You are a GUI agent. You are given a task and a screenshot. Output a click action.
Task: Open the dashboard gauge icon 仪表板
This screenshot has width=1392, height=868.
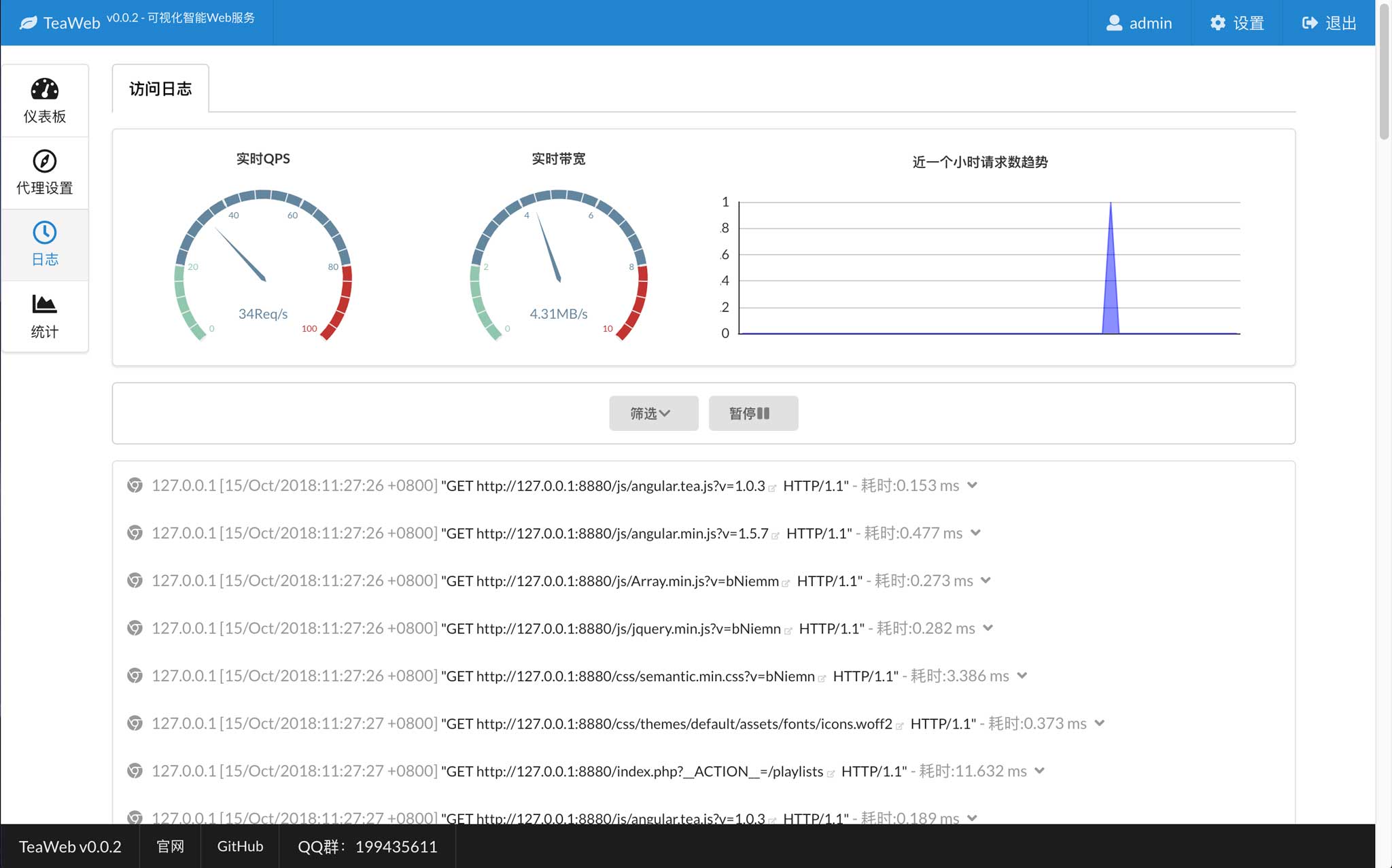[x=45, y=89]
